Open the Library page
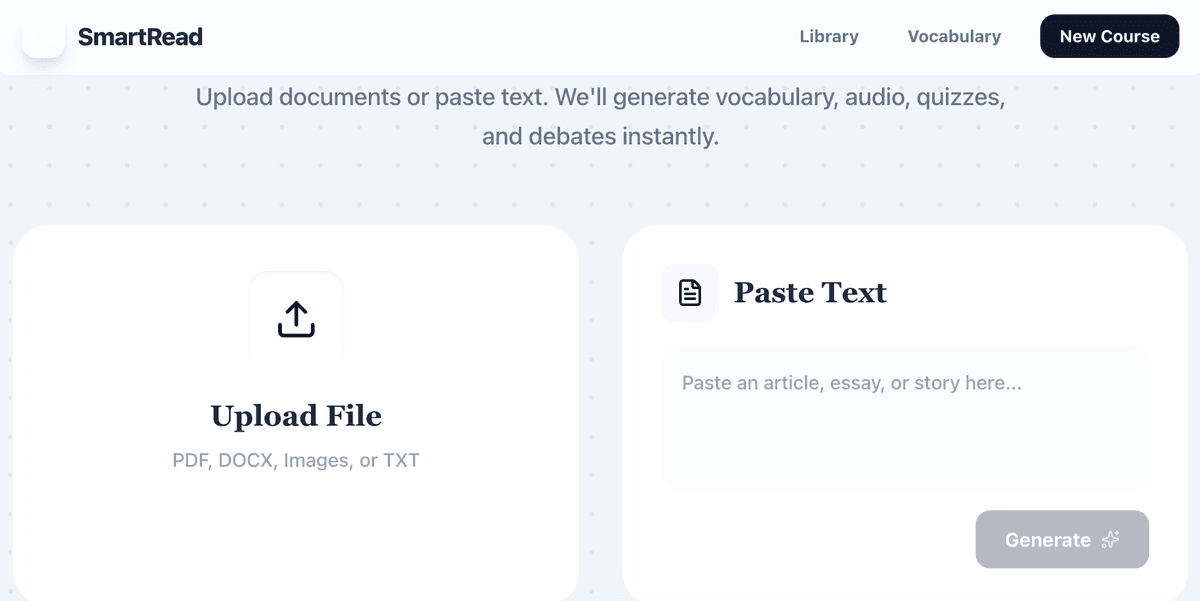The image size is (1200, 601). pyautogui.click(x=829, y=37)
